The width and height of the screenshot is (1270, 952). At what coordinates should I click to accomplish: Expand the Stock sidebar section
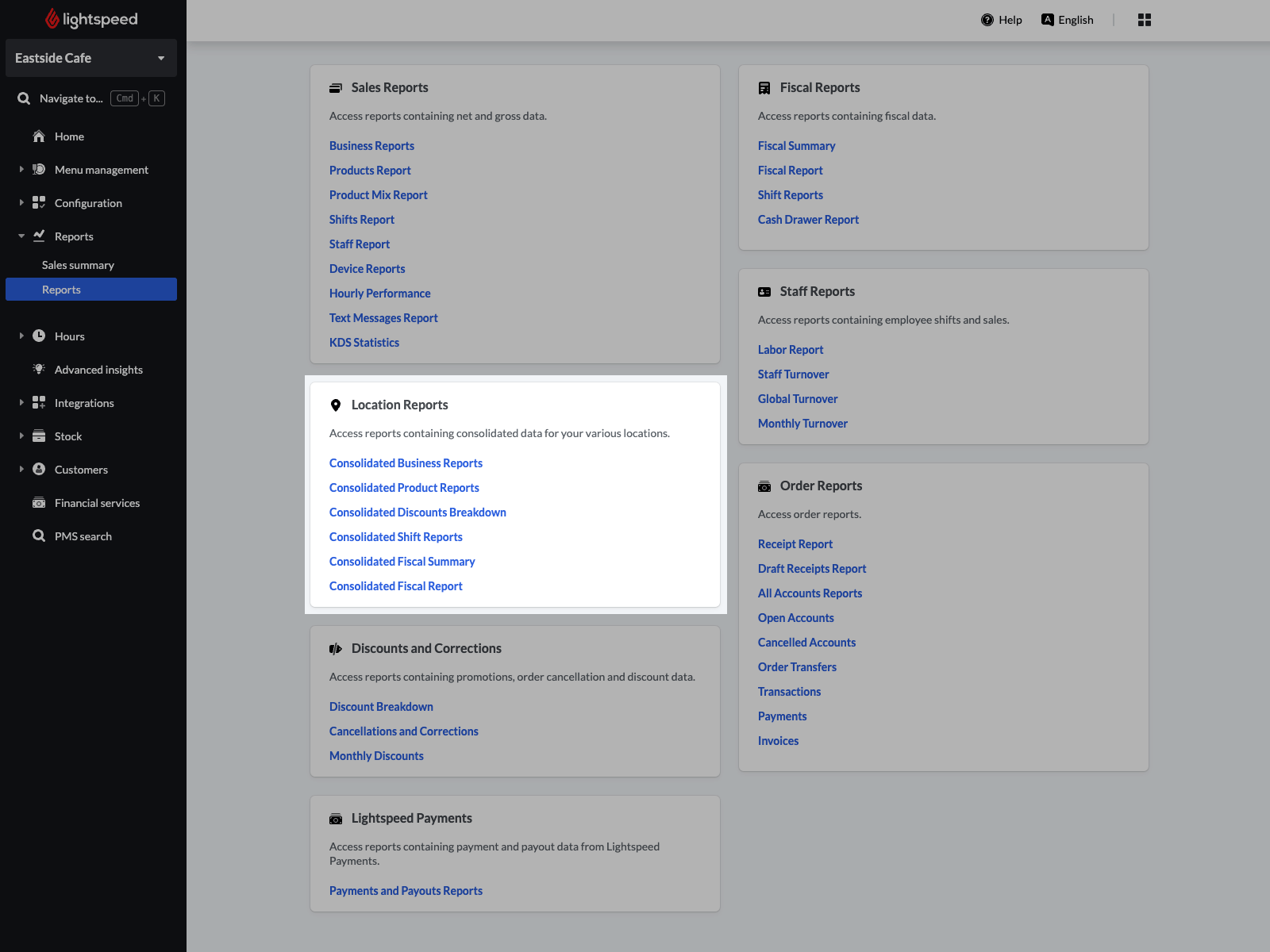21,436
